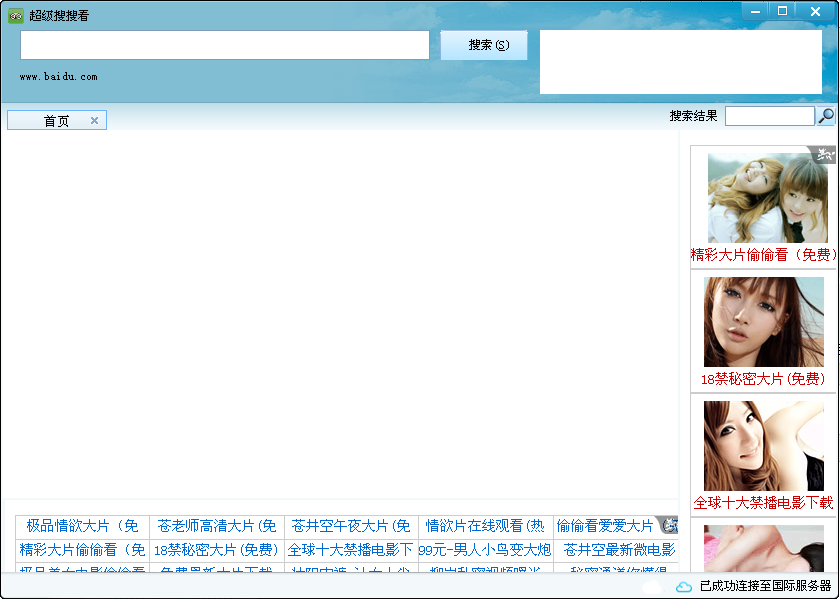The image size is (840, 600).
Task: Click red sidebar caption 精彩大片偷偷看（免费）
Action: [x=763, y=254]
